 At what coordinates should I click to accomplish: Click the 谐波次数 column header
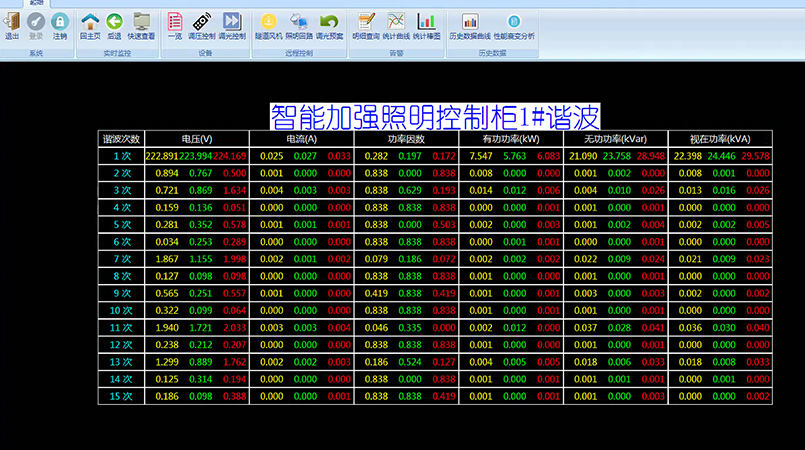[x=121, y=139]
